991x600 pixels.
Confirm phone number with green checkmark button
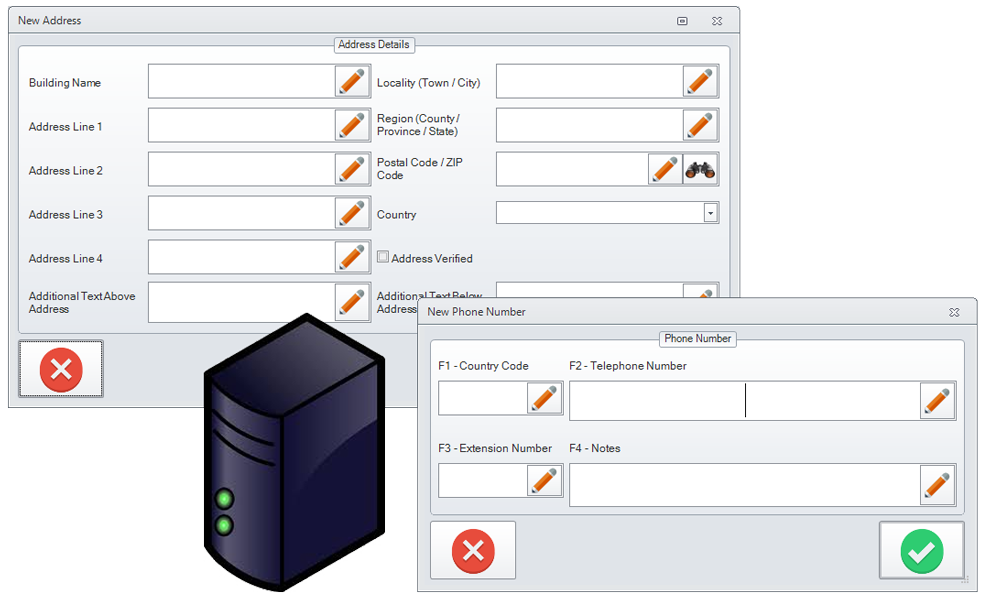[921, 550]
